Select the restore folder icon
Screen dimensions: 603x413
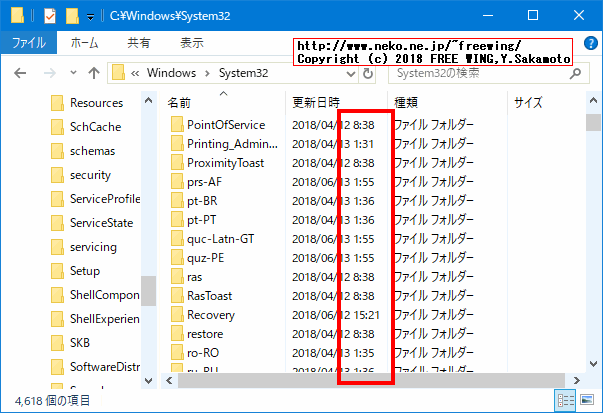pyautogui.click(x=177, y=334)
